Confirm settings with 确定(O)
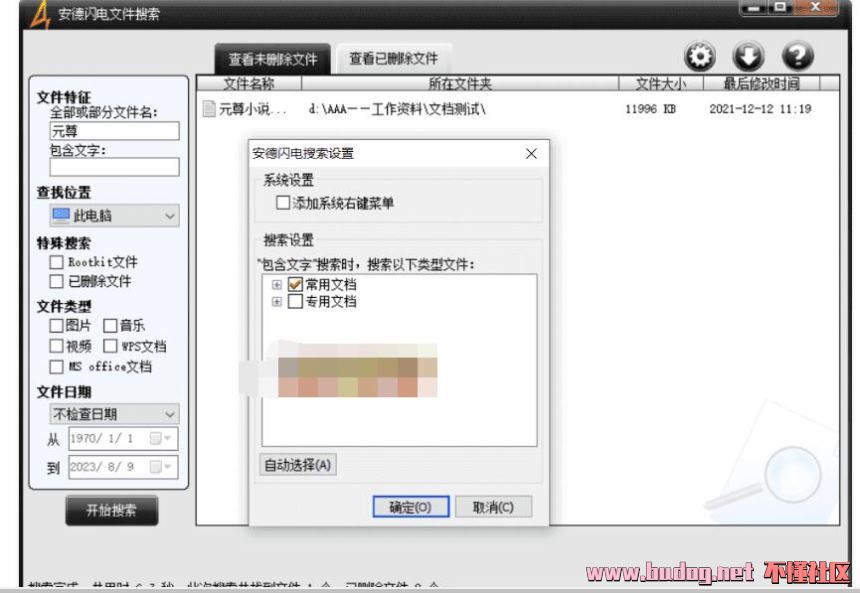860x593 pixels. 411,507
